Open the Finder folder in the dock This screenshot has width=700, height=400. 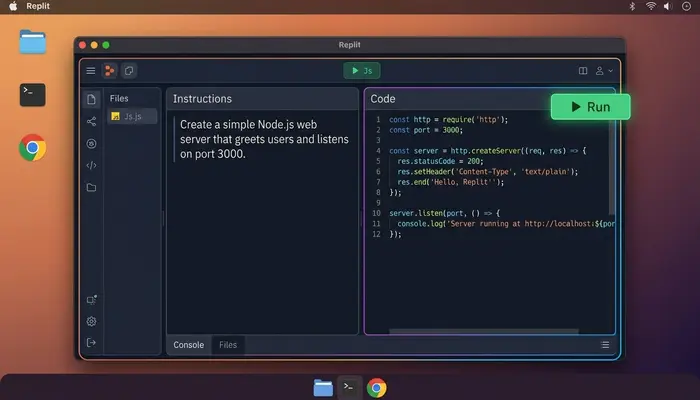point(323,388)
